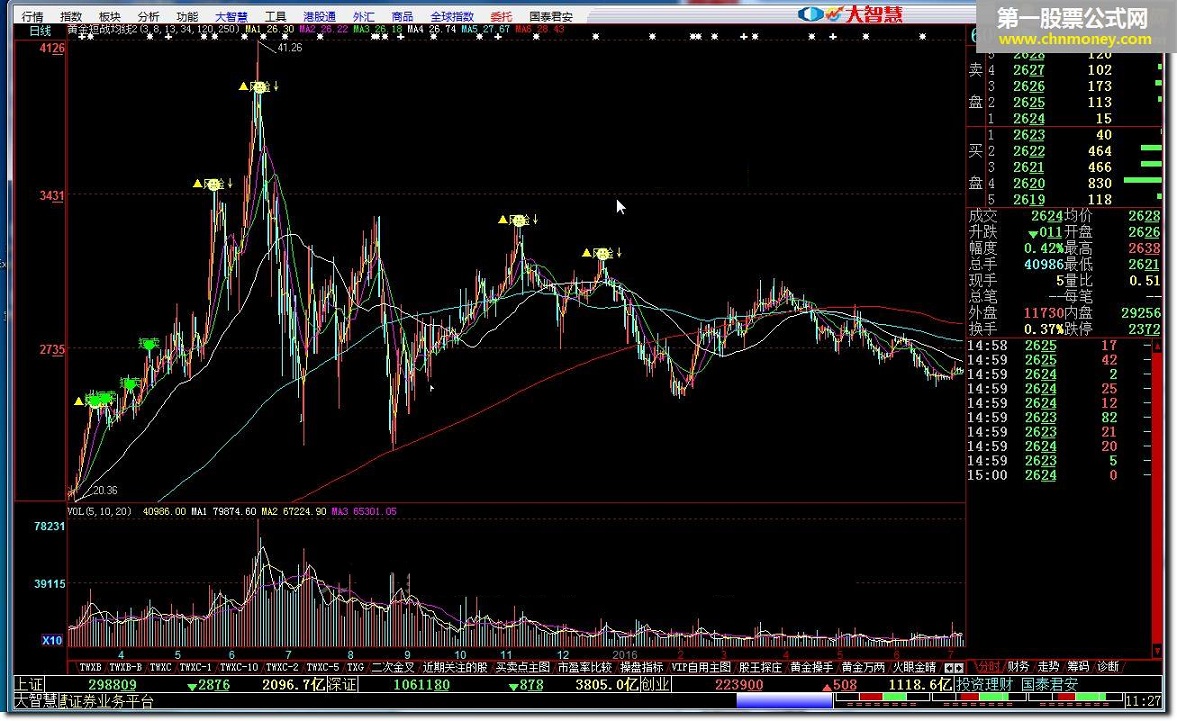The height and width of the screenshot is (721, 1177).
Task: Open the 外汇 menu
Action: pyautogui.click(x=364, y=17)
